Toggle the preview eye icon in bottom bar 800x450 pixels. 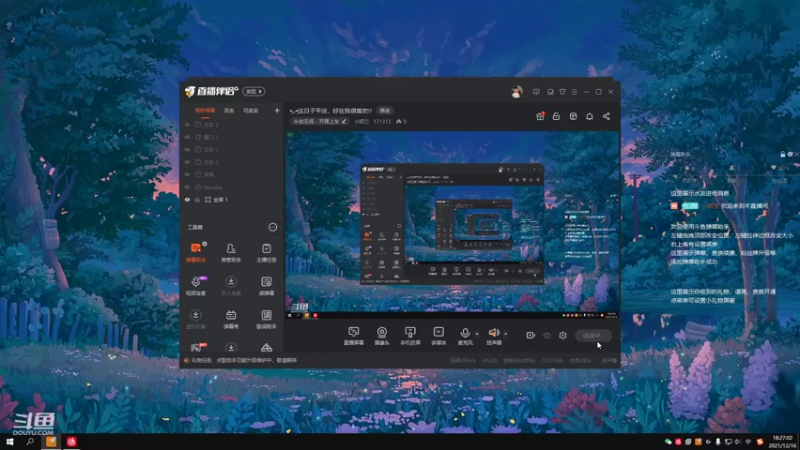547,335
